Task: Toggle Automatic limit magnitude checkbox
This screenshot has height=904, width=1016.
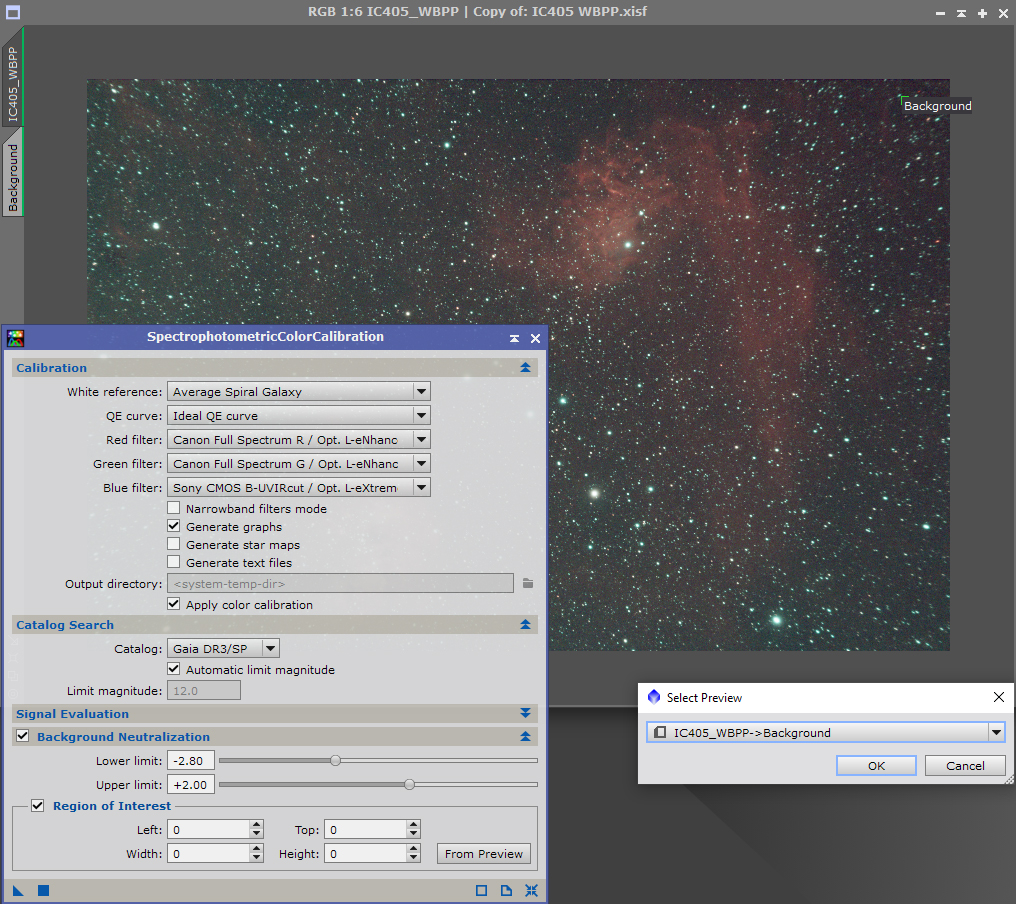Action: (x=174, y=670)
